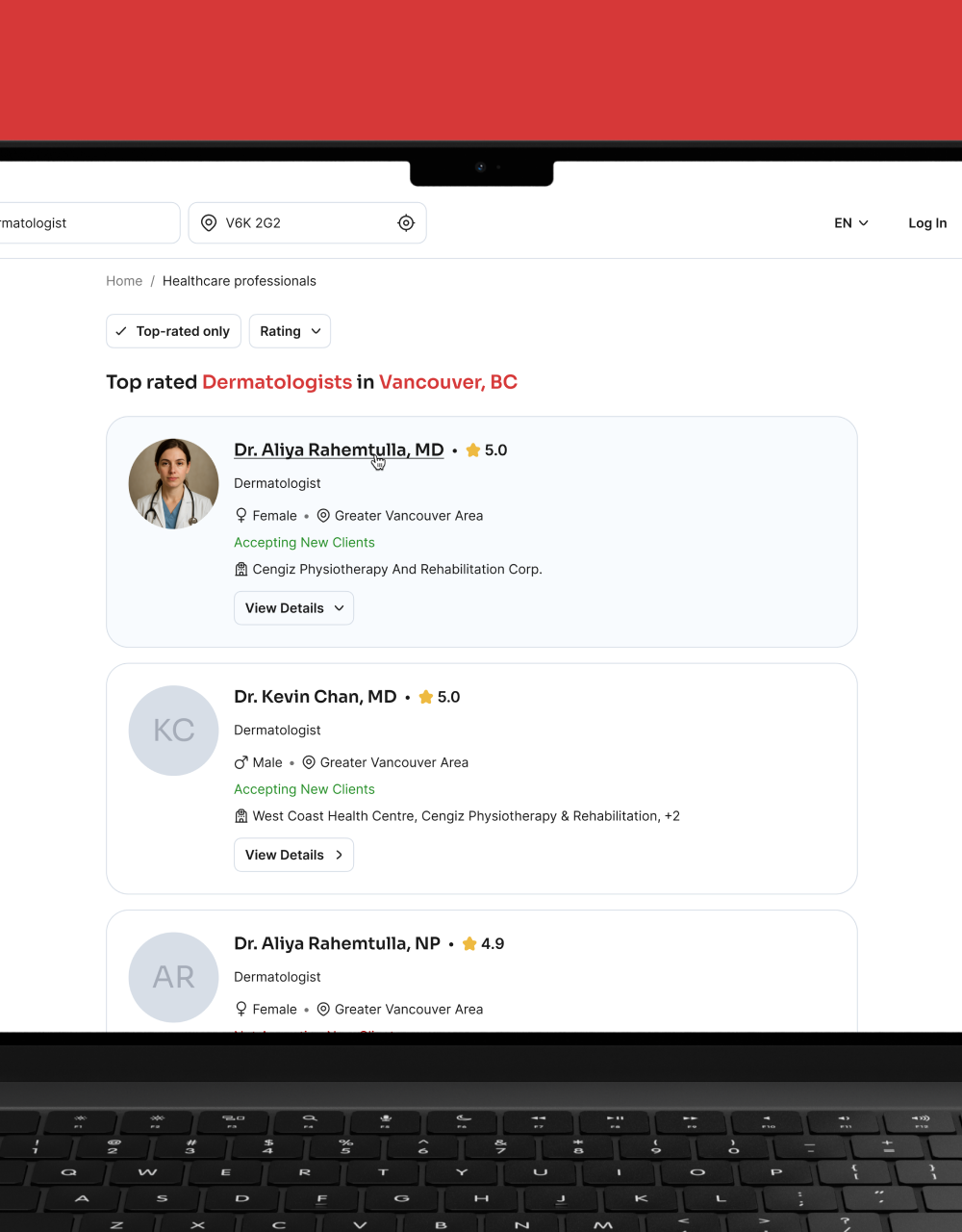Toggle the Top-rated only filter
Viewport: 962px width, 1232px height.
coord(173,331)
